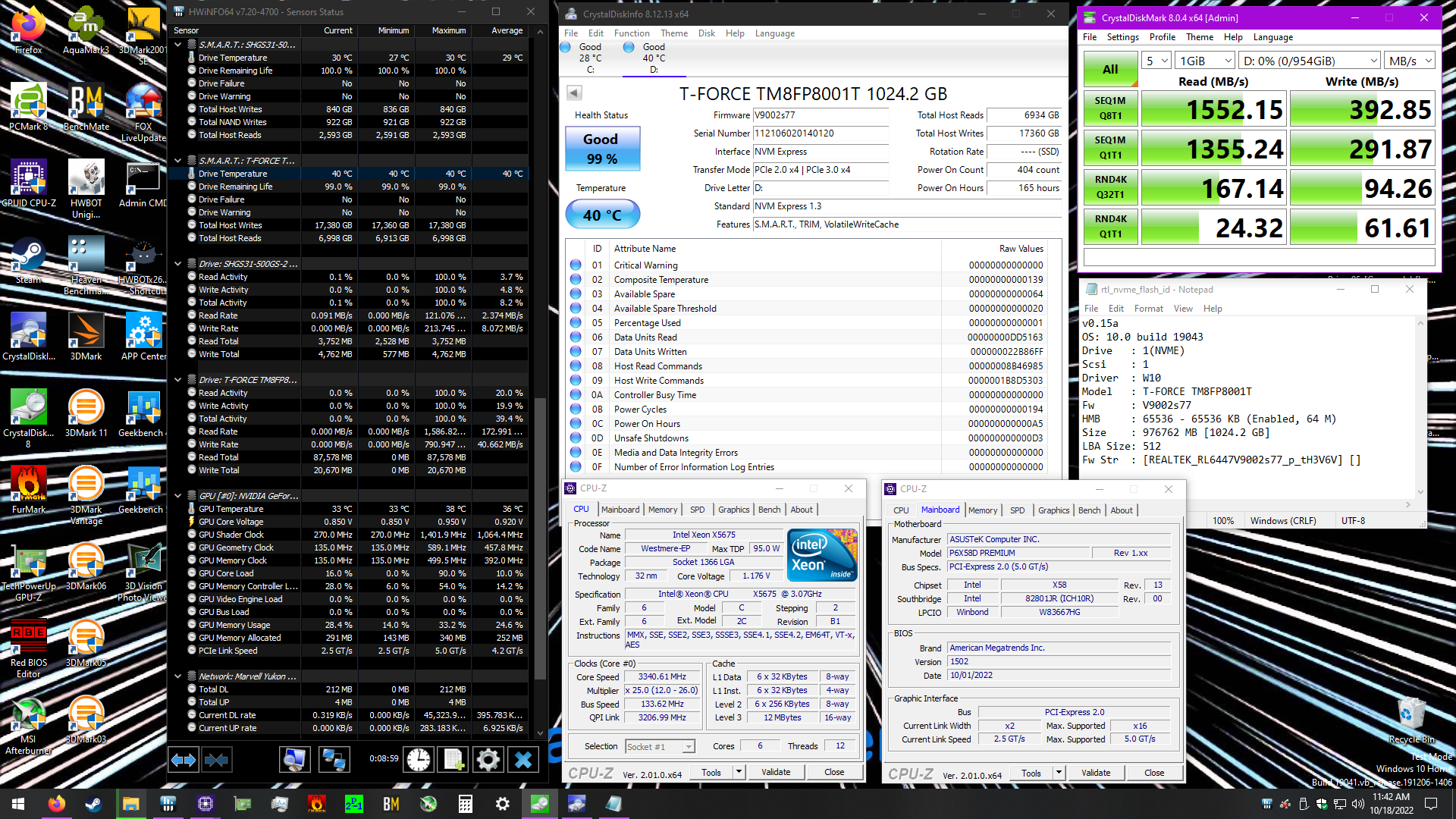Collapse Network Marvell Yukon sensor group

click(178, 676)
